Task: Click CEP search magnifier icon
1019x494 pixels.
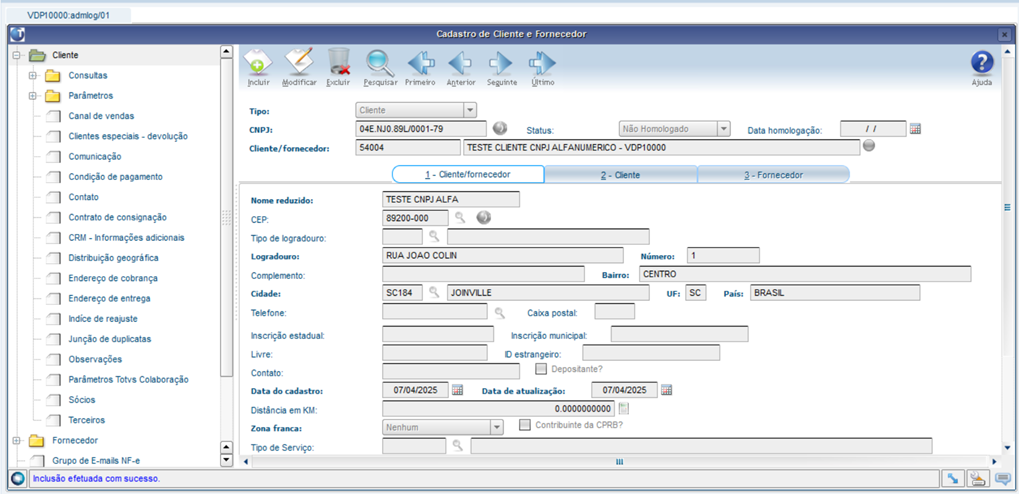Action: click(x=460, y=218)
